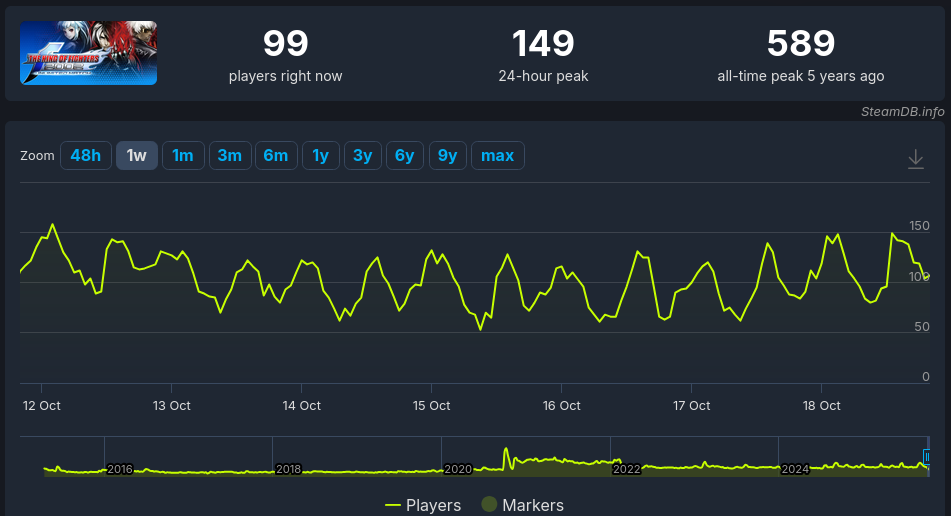Screen dimensions: 951x516
Task: Click the '150' y-axis label
Action: tap(919, 226)
